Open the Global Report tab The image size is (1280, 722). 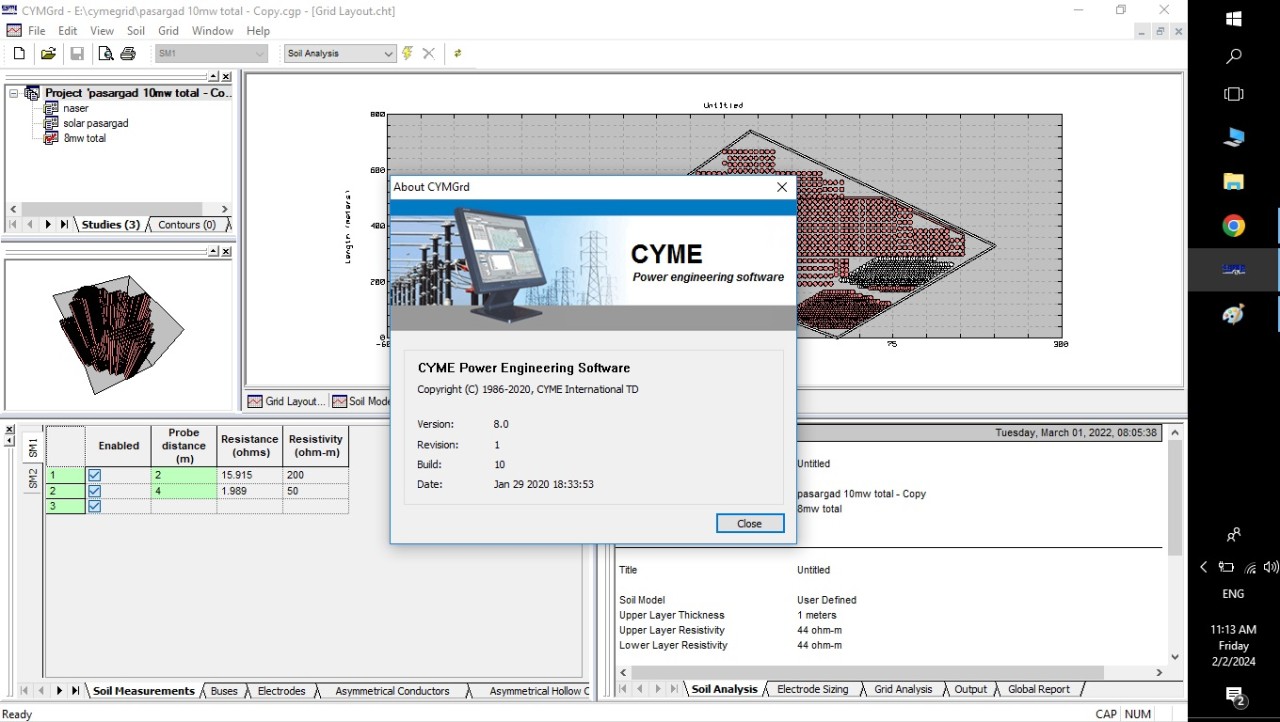[1039, 689]
